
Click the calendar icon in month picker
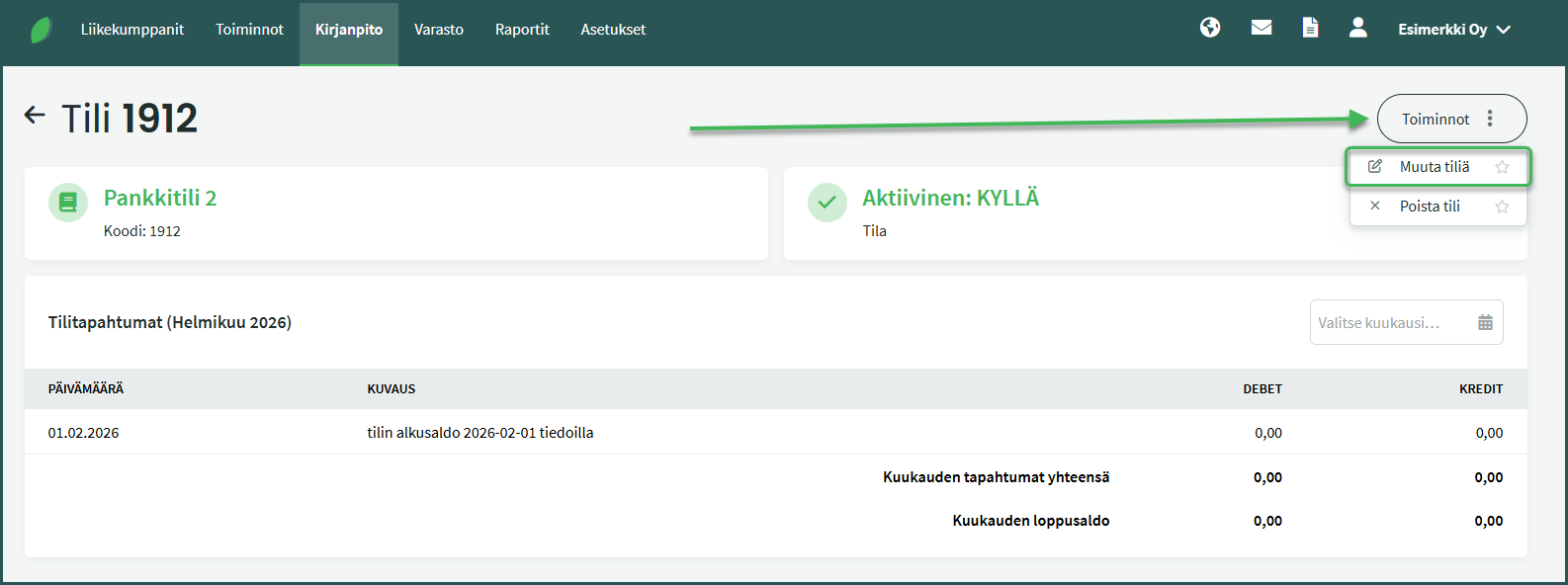pyautogui.click(x=1485, y=322)
